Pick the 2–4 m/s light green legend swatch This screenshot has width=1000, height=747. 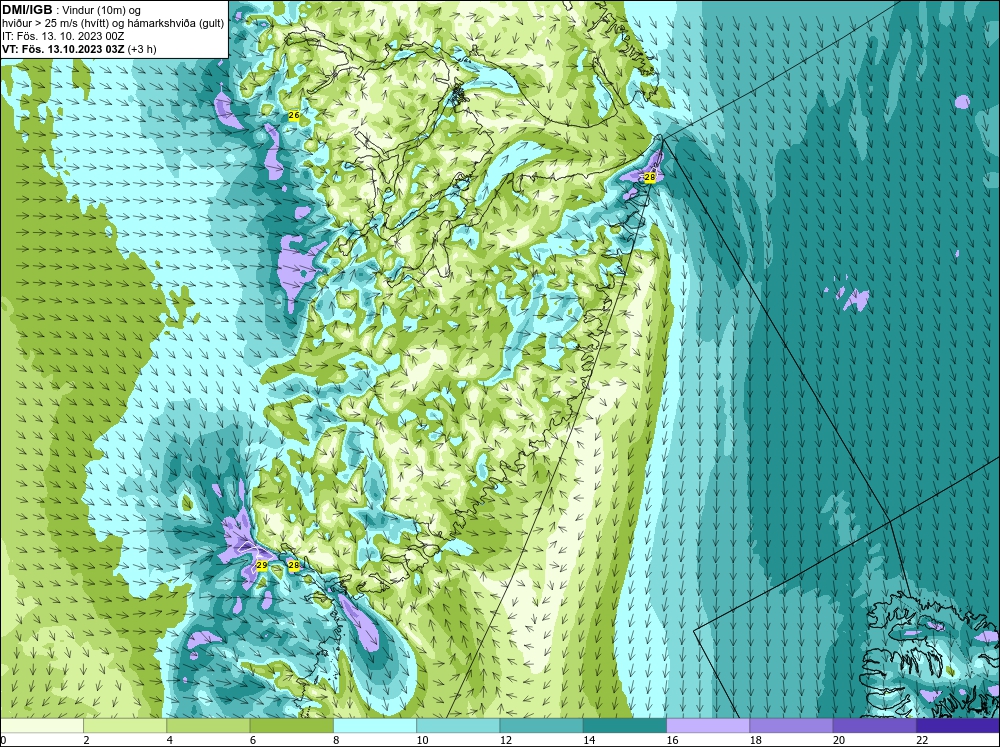[125, 726]
